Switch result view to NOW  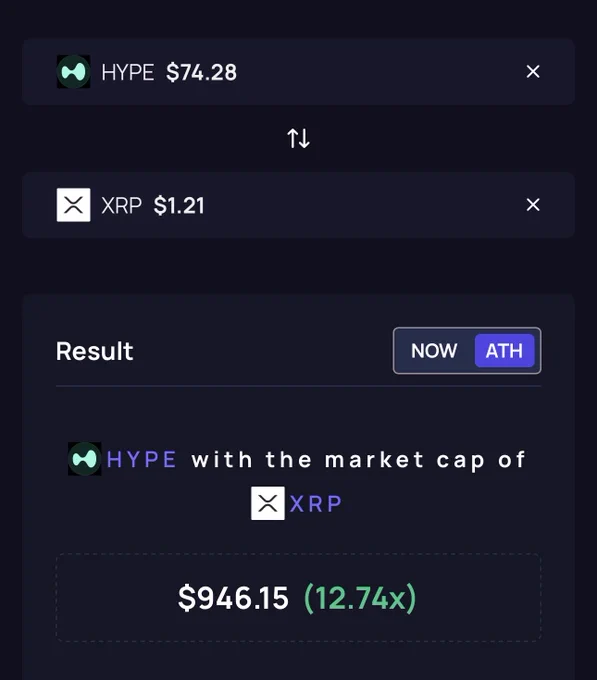(x=434, y=350)
